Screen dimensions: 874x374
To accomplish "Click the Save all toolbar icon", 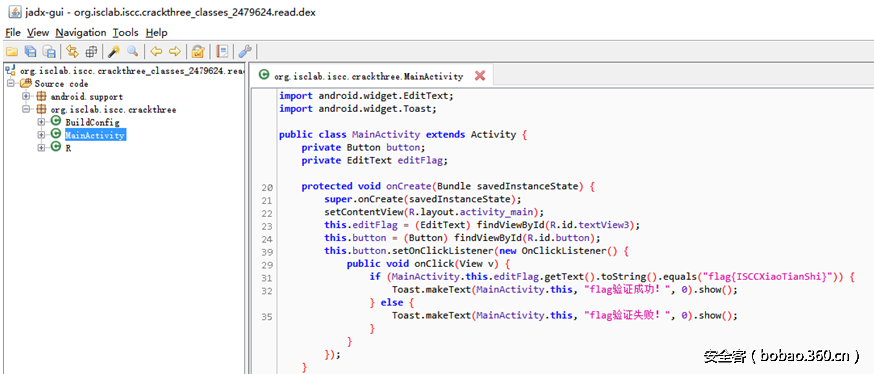I will pos(31,52).
